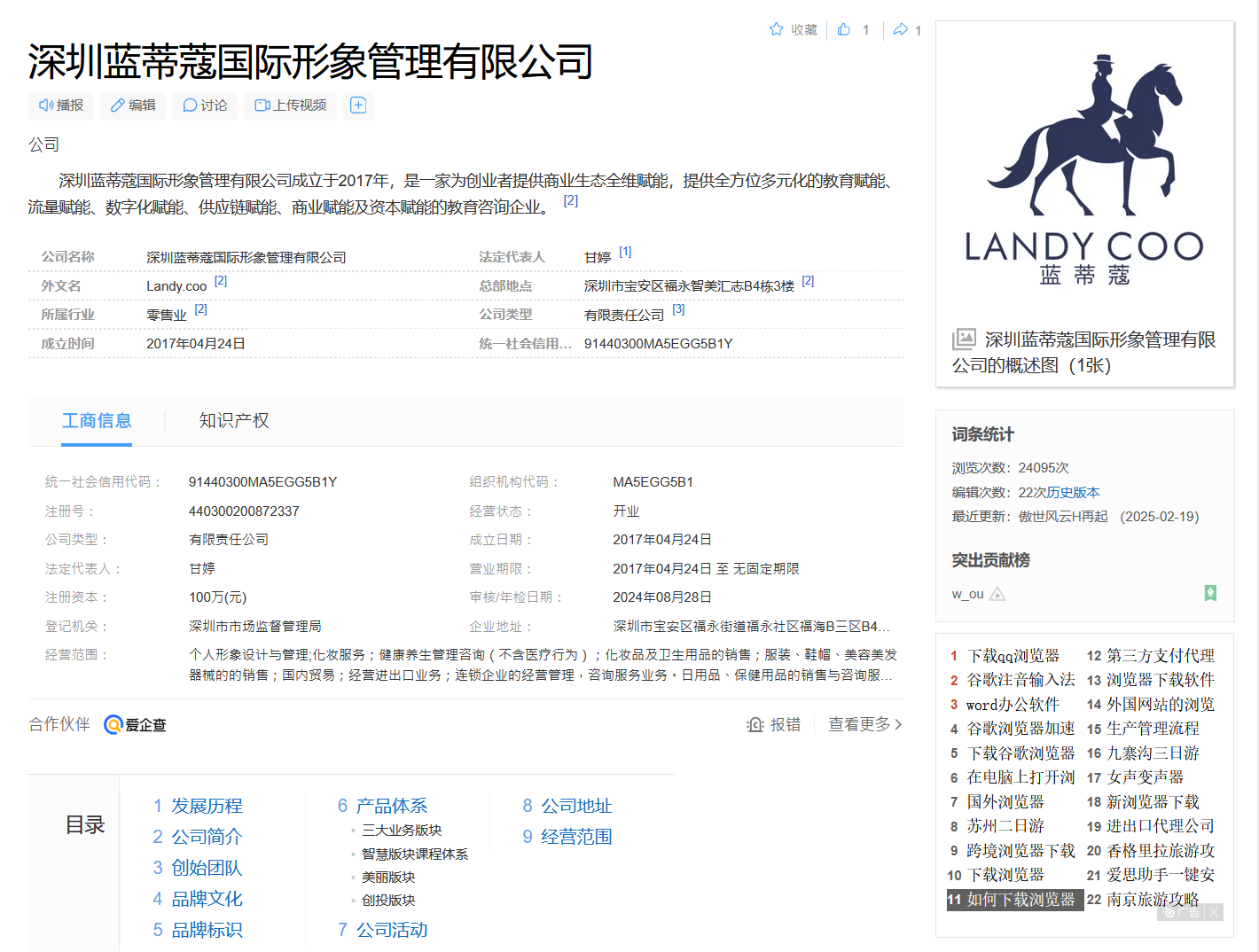Click the 爱企查 partner logo

(x=136, y=725)
